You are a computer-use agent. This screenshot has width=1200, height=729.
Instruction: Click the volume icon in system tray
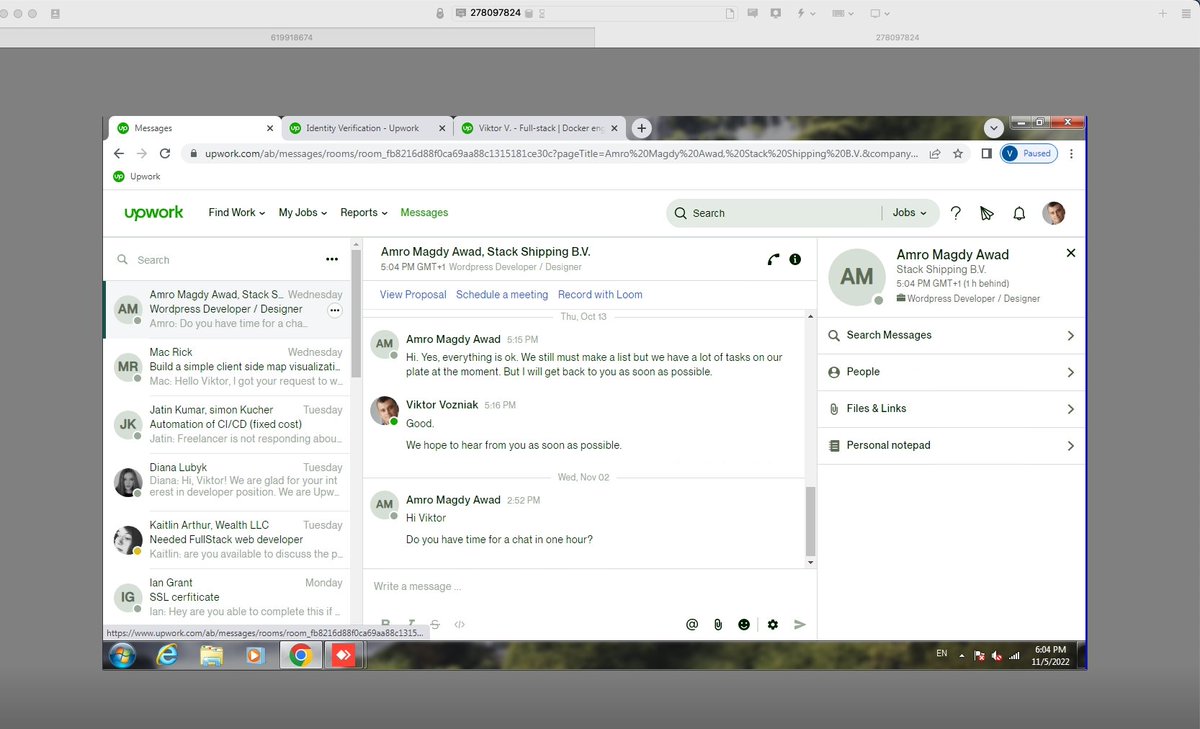point(998,656)
